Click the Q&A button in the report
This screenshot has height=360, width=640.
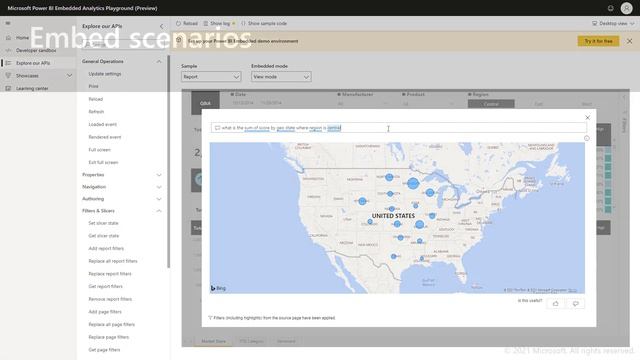pyautogui.click(x=205, y=103)
